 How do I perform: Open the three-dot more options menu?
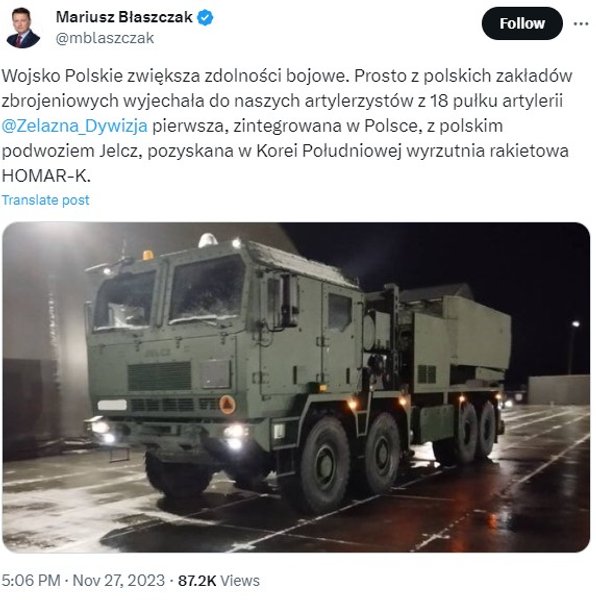tap(581, 24)
